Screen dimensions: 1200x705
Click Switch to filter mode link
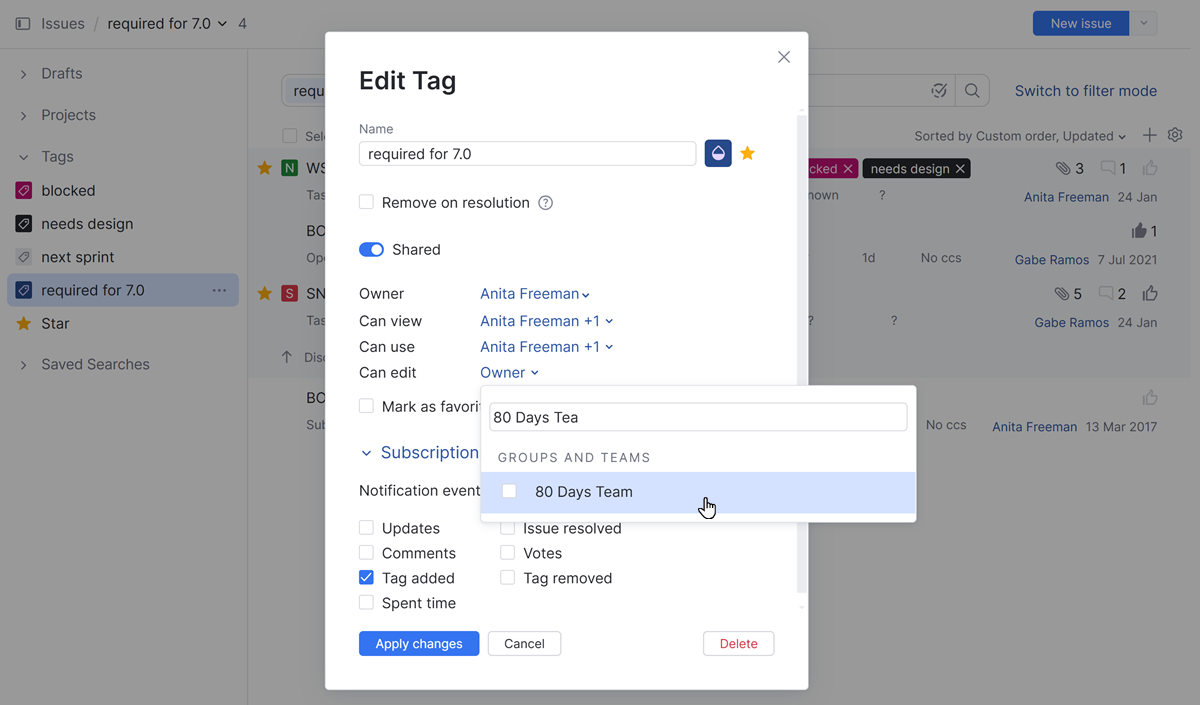1085,91
